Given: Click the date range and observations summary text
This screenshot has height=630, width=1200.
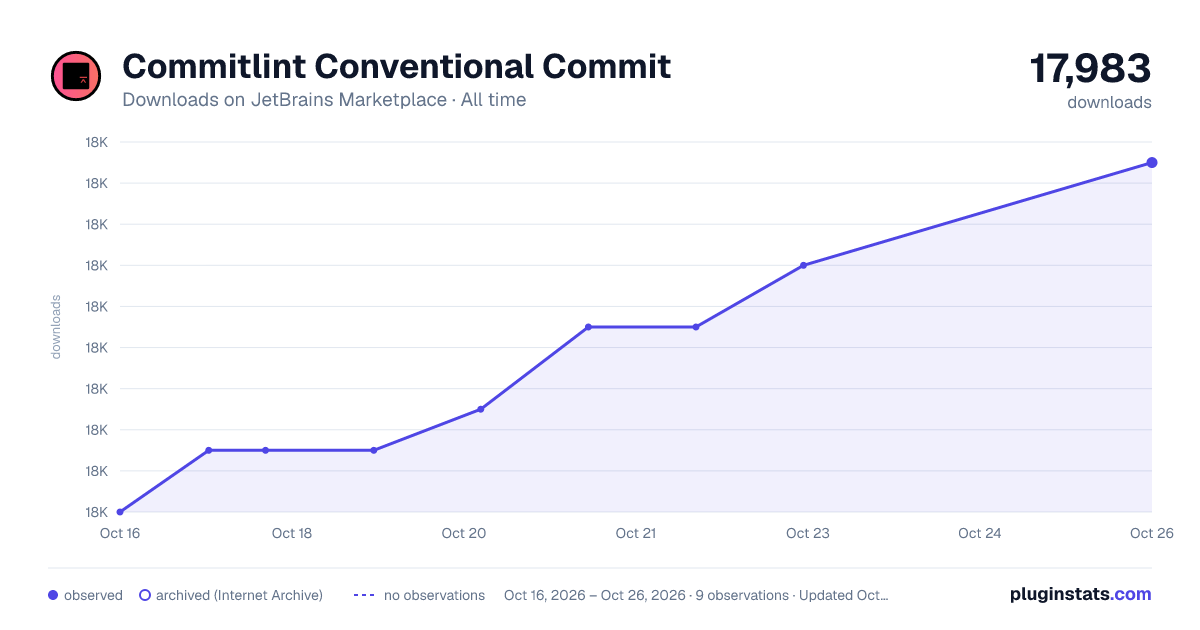Looking at the screenshot, I should [696, 595].
